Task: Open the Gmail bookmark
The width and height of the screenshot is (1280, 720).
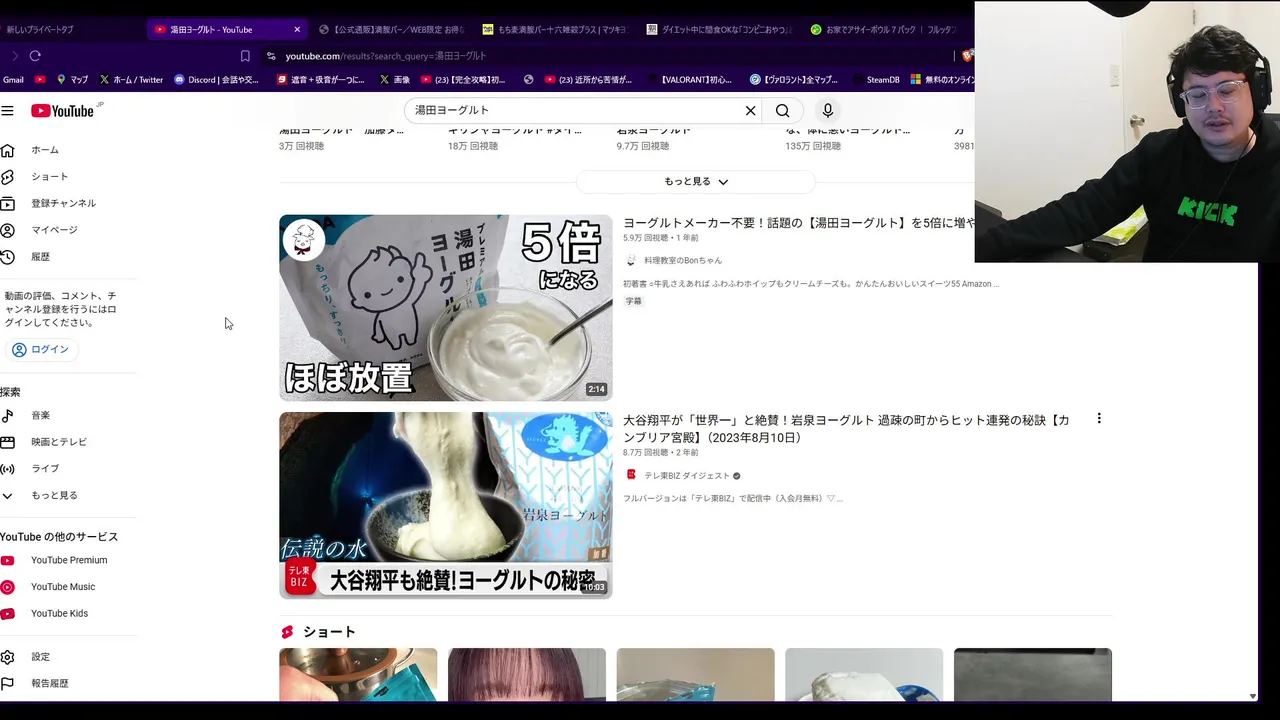Action: (x=13, y=80)
